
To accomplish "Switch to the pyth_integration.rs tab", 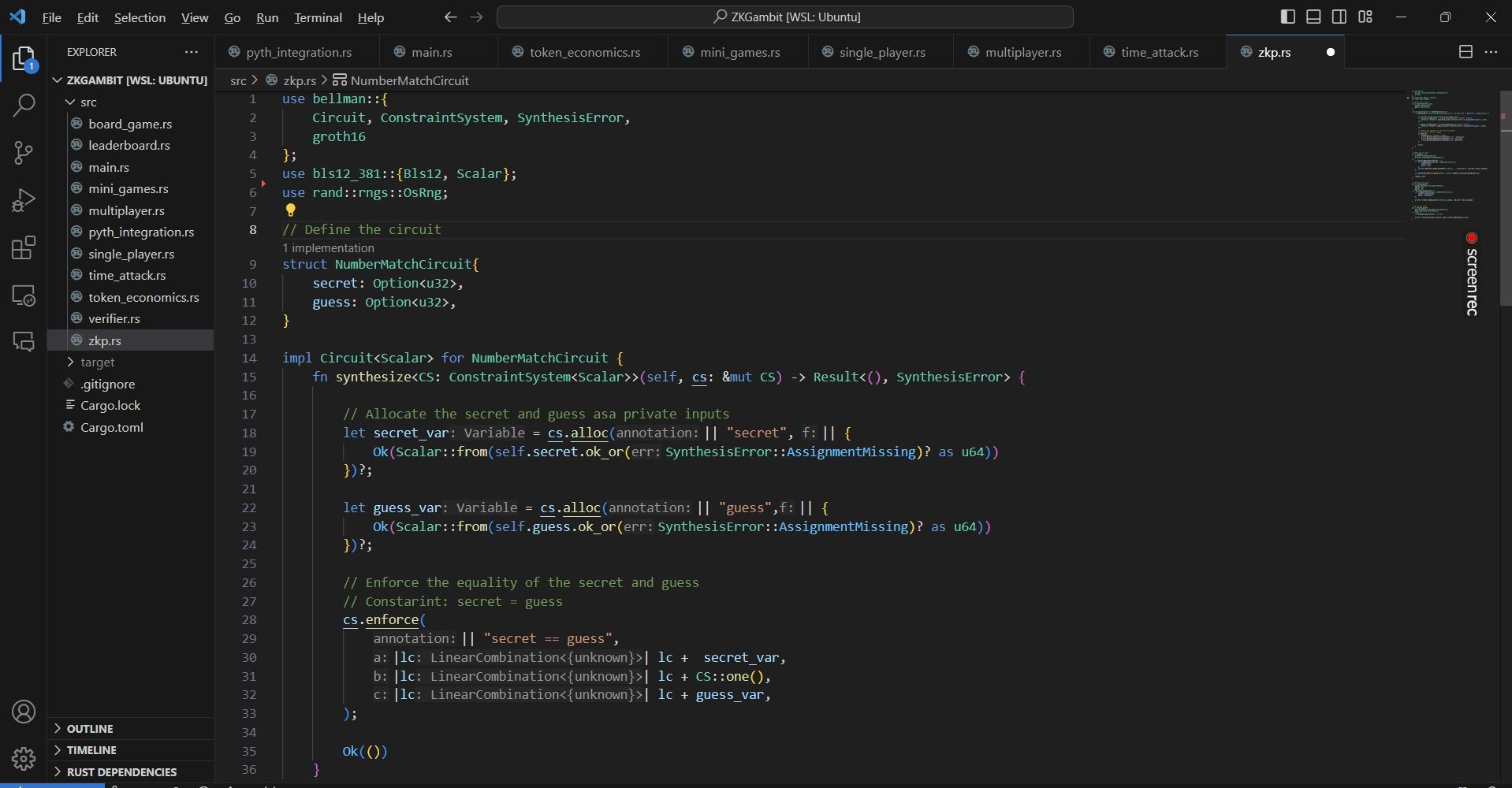I will 297,52.
